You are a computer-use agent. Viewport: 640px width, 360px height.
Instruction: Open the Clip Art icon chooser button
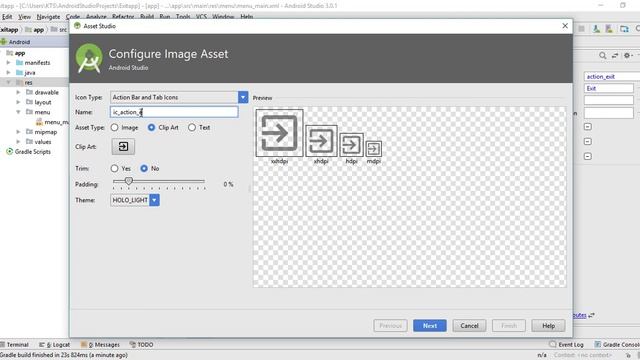[123, 147]
